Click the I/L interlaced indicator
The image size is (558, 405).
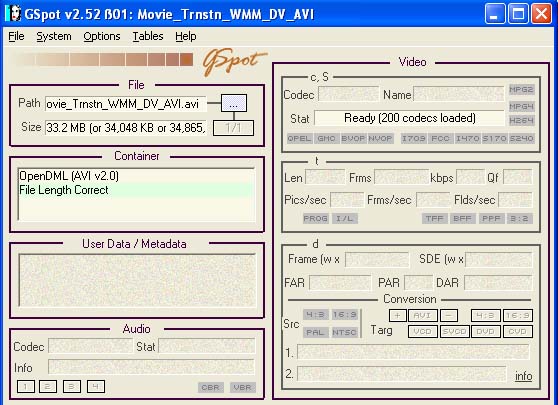(344, 218)
